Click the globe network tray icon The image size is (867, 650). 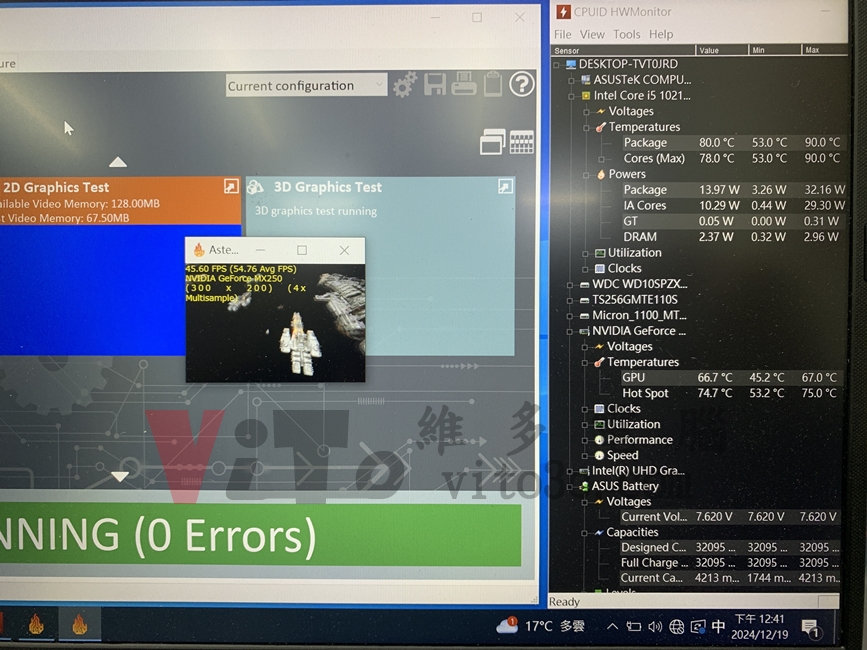coord(676,627)
